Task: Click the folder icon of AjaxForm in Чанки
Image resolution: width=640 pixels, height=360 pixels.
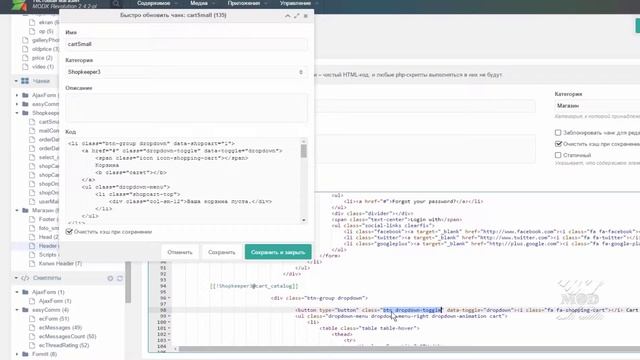Action: 25,95
